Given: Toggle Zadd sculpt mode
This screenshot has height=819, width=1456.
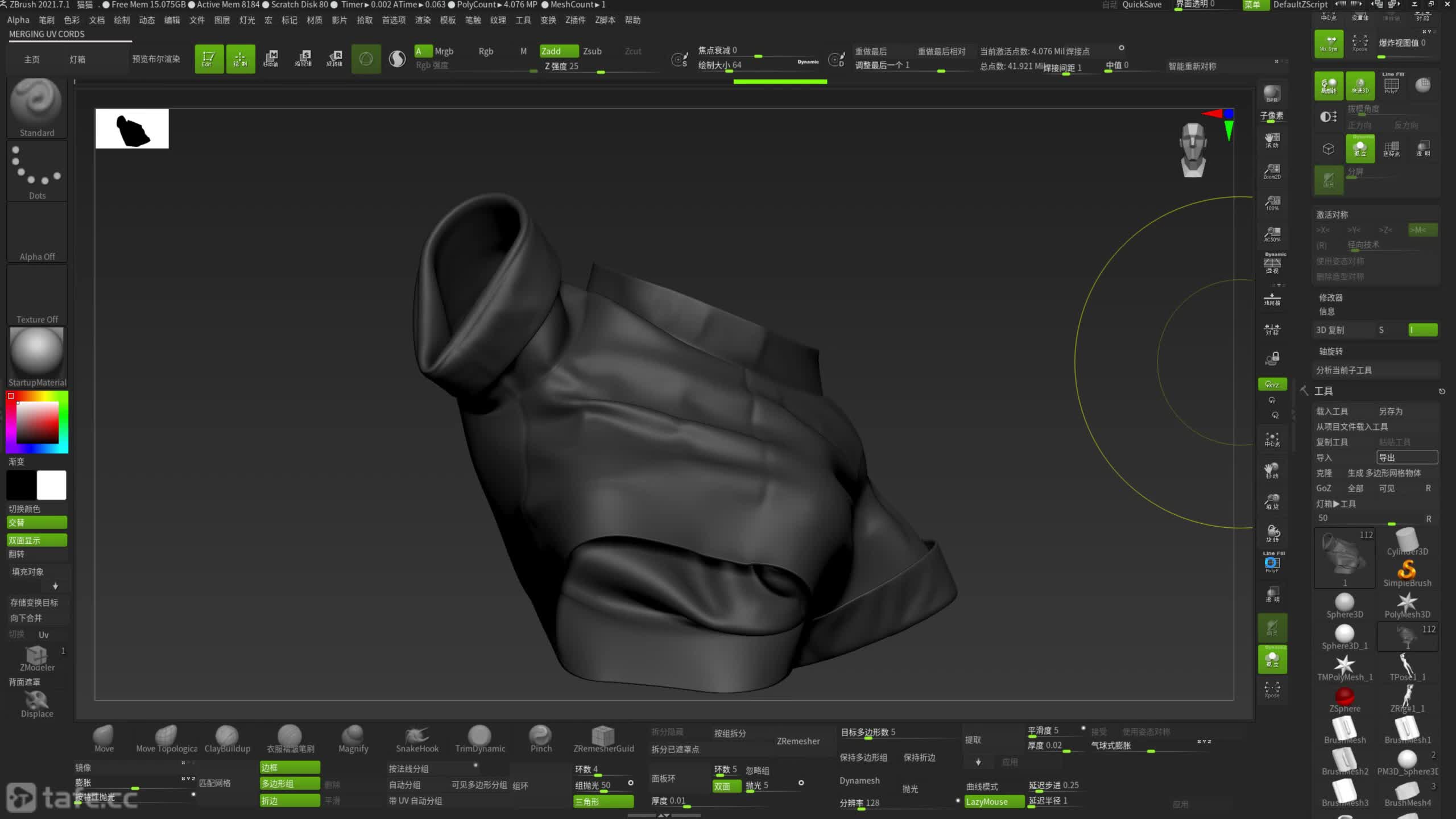Looking at the screenshot, I should (559, 51).
